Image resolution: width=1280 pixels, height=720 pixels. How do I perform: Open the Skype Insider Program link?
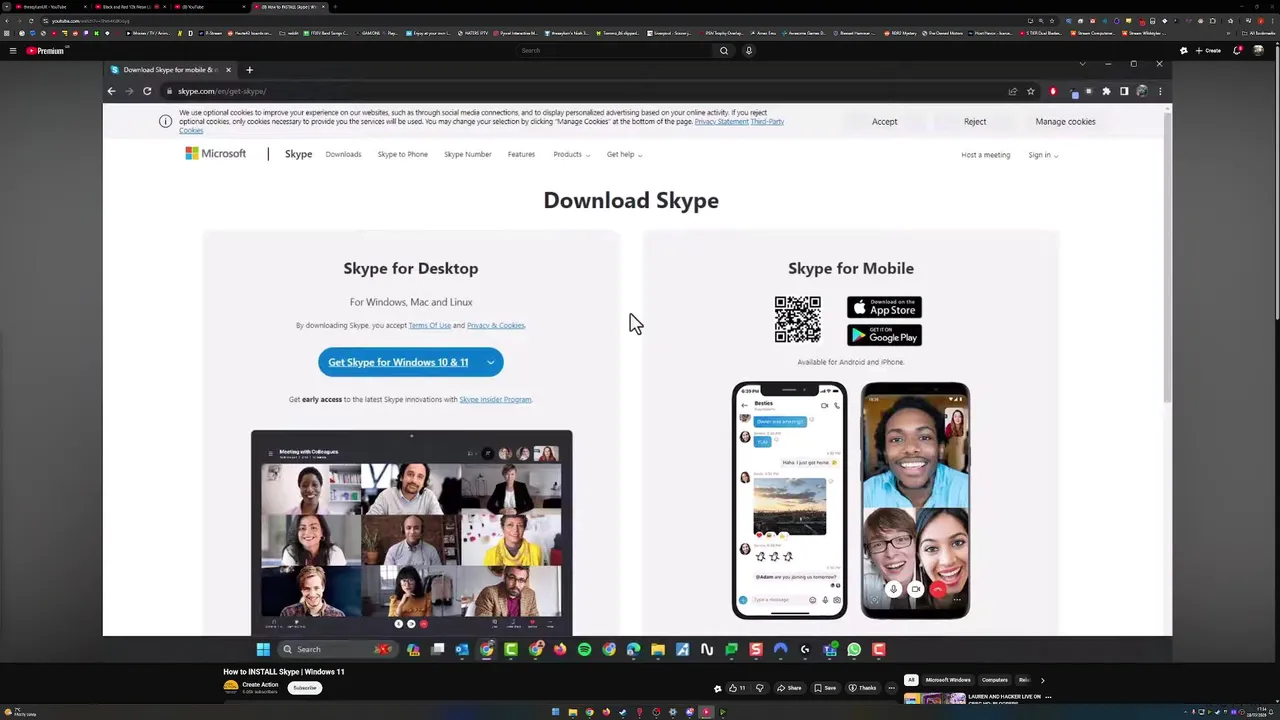pos(495,399)
